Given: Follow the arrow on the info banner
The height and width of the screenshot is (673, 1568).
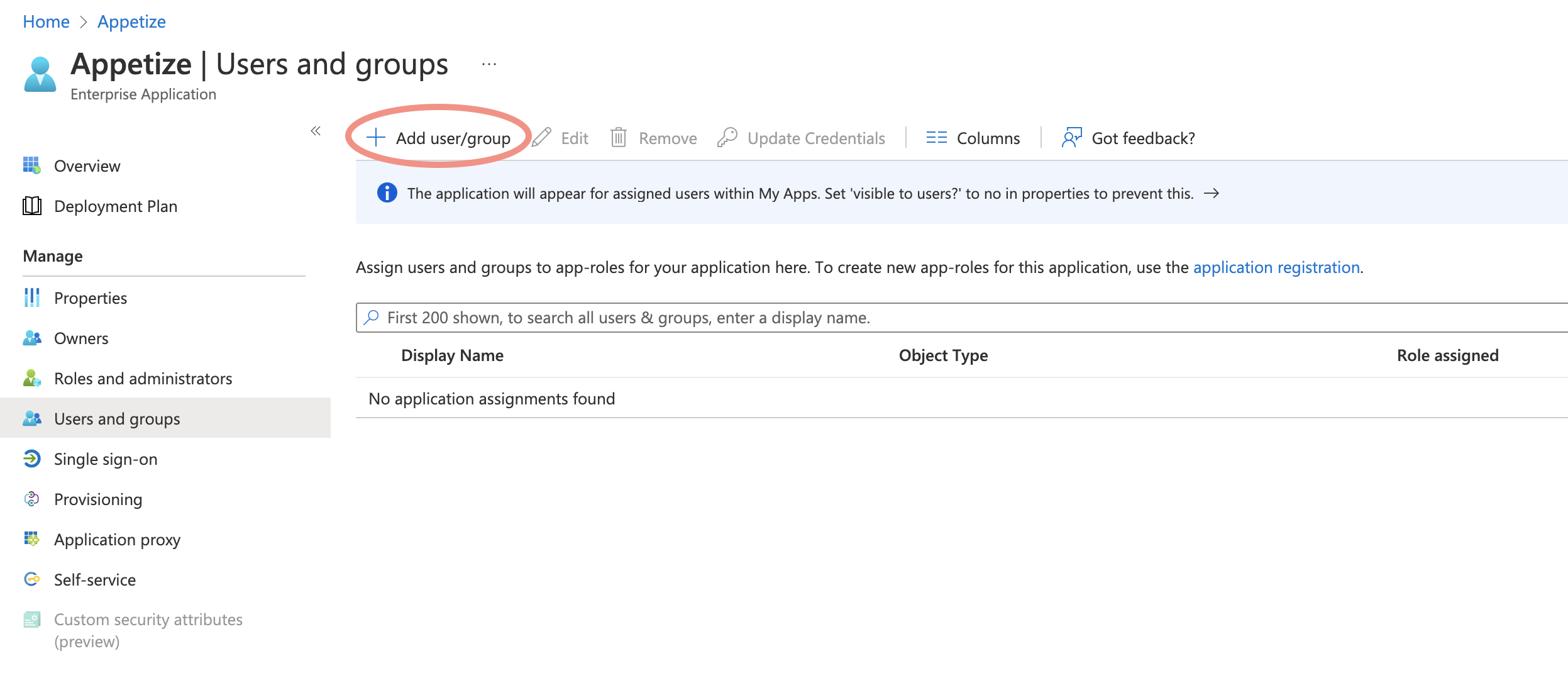Looking at the screenshot, I should [x=1212, y=193].
